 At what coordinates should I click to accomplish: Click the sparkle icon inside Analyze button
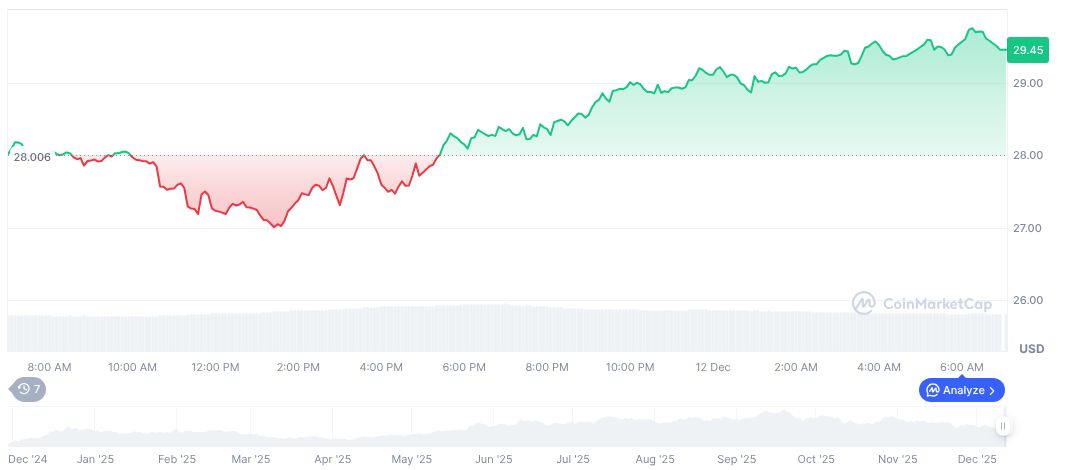point(932,390)
